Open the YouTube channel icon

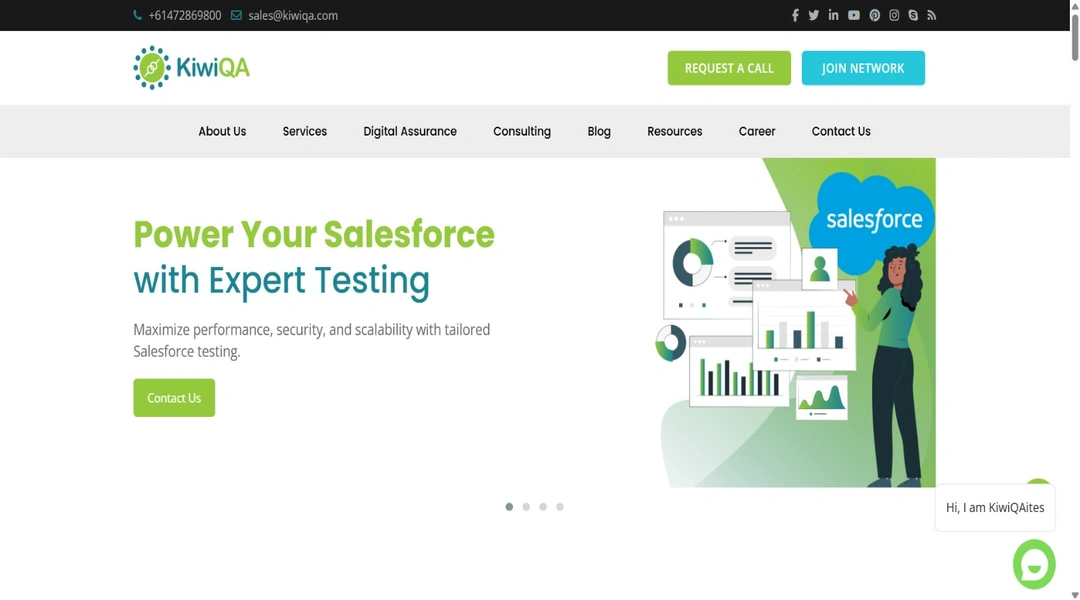click(854, 15)
